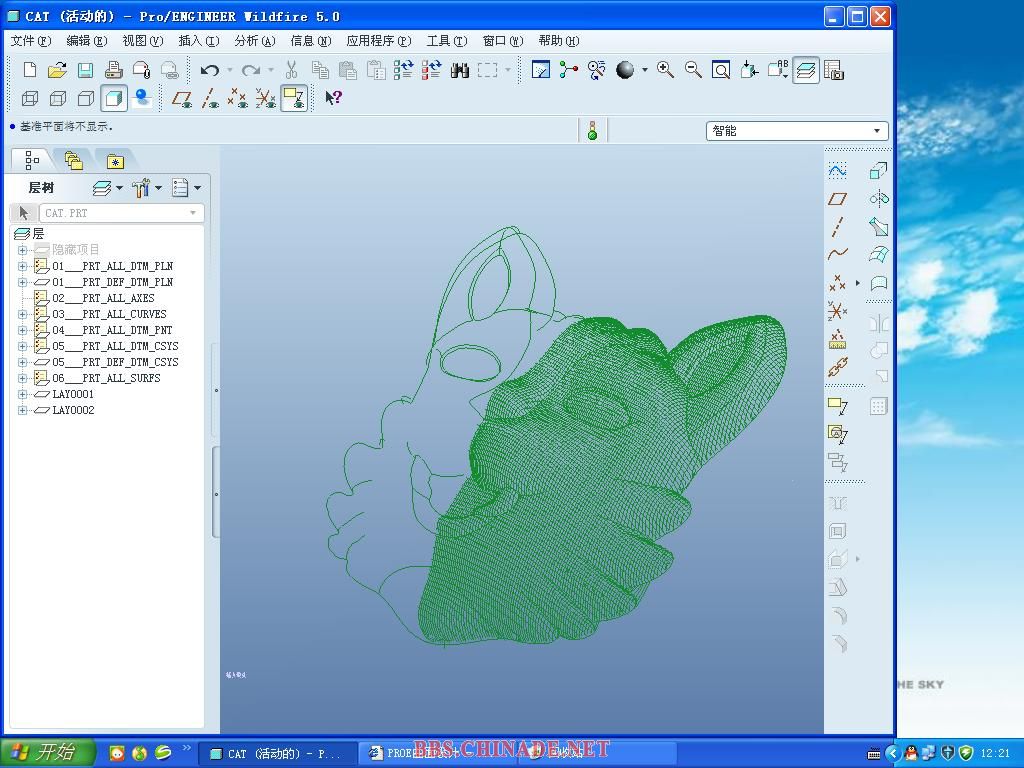1024x768 pixels.
Task: Print using the printer toolbar icon
Action: [x=114, y=70]
